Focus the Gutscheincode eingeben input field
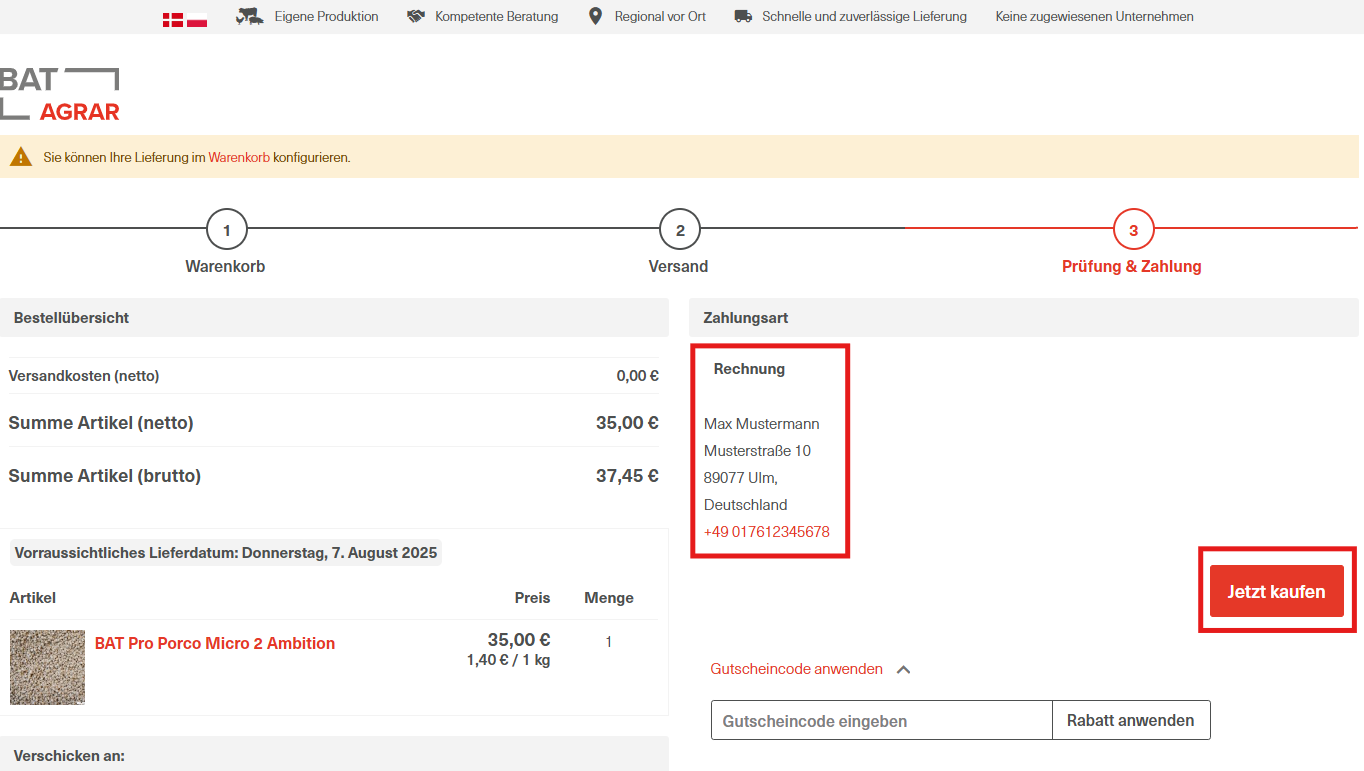Viewport: 1364px width, 771px height. click(882, 720)
